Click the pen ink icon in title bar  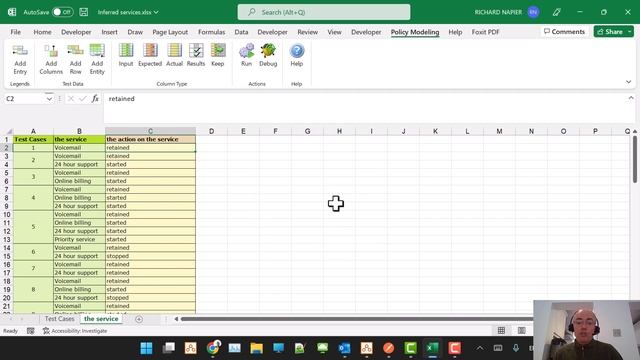coord(556,12)
